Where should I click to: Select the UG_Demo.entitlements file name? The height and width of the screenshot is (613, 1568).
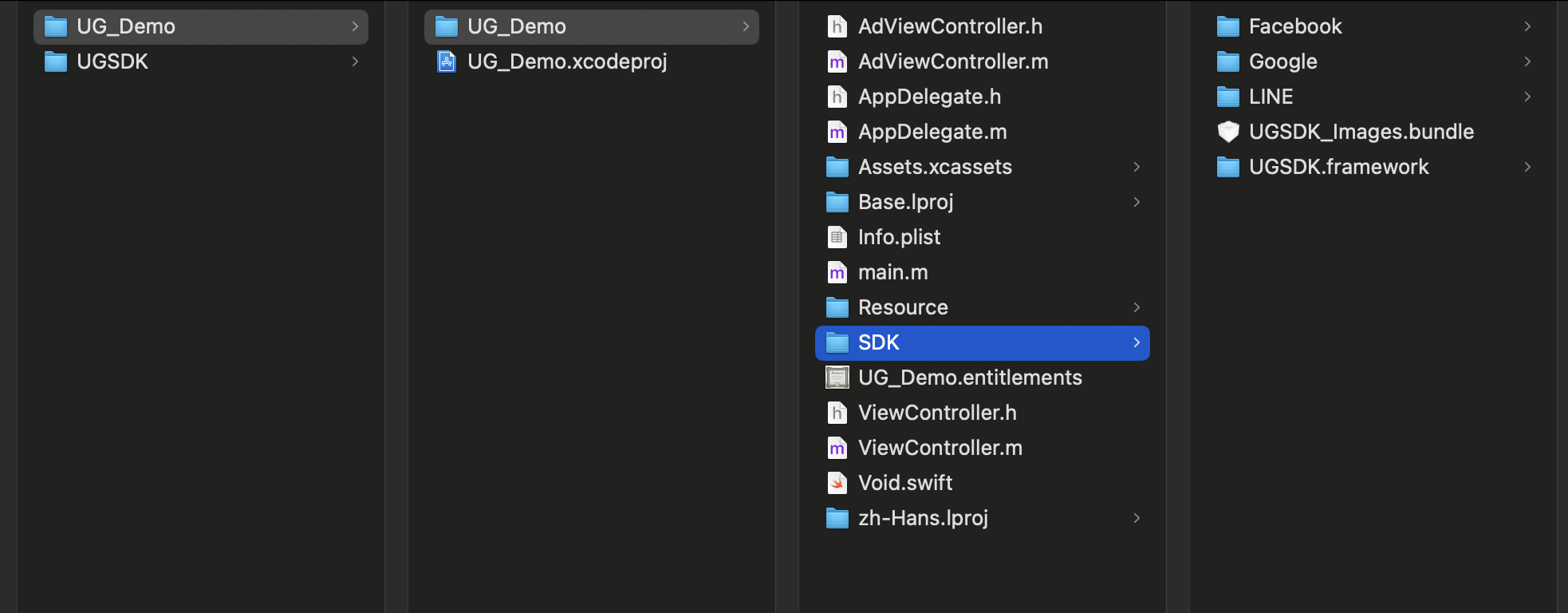pos(970,378)
